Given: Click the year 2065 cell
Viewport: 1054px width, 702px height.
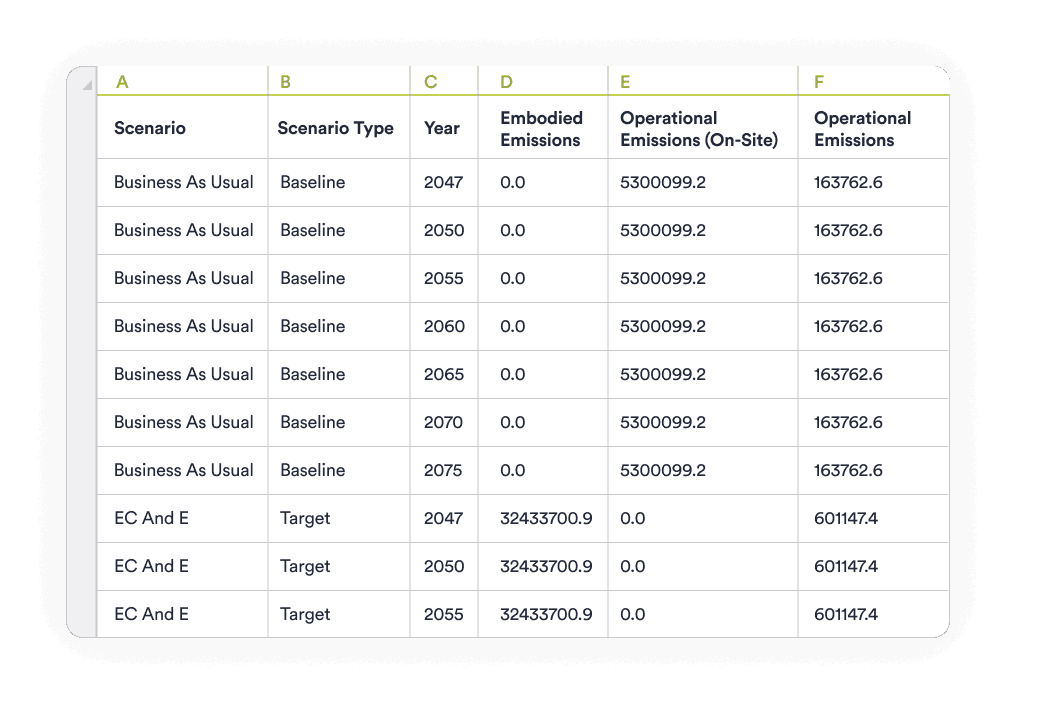Looking at the screenshot, I should 444,374.
